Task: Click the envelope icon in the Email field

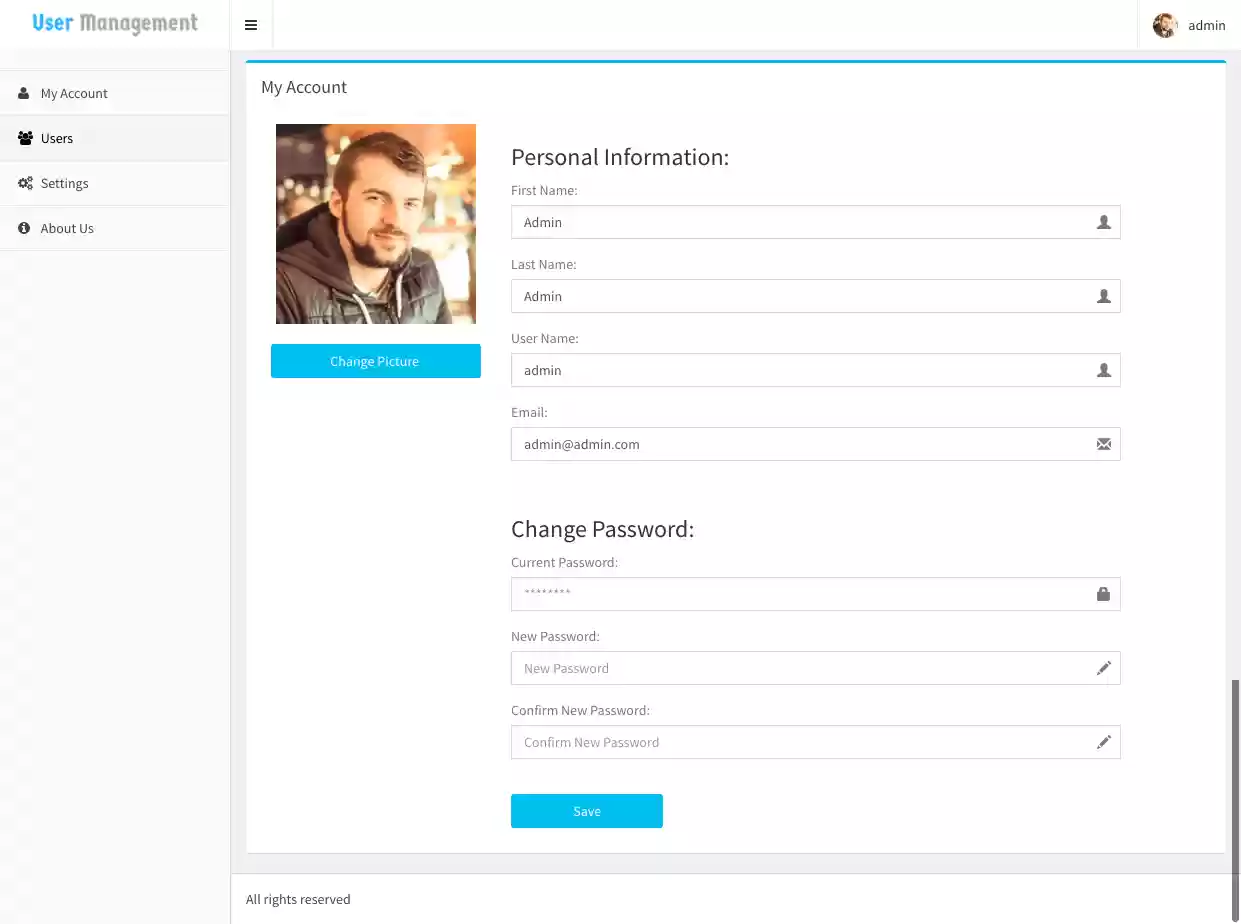Action: coord(1103,444)
